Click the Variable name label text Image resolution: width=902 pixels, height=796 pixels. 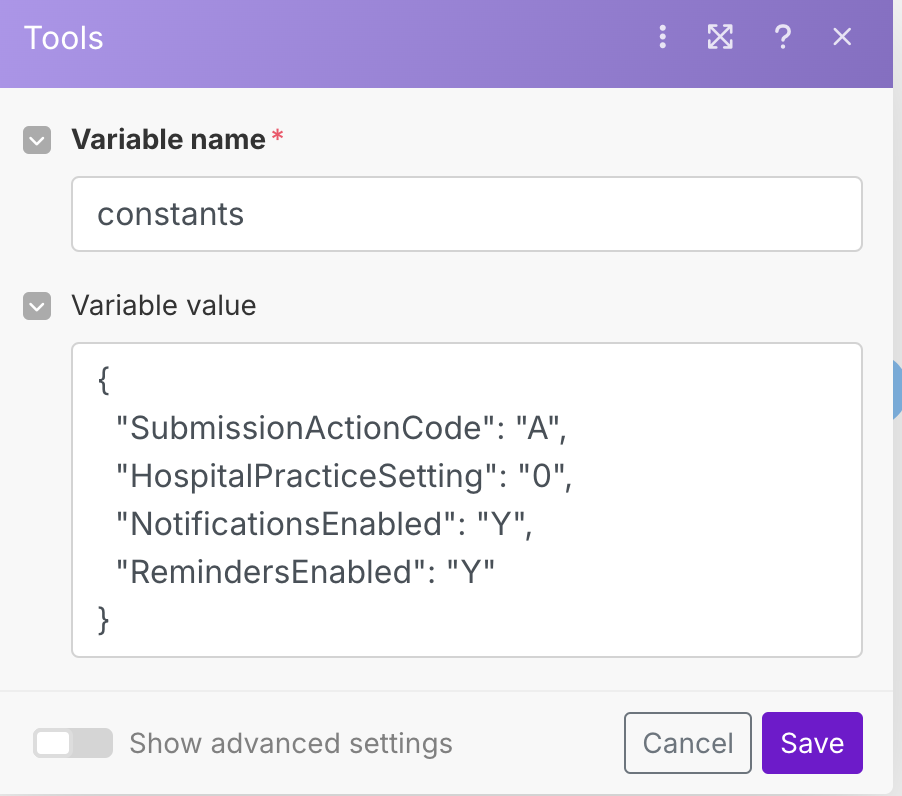coord(168,140)
